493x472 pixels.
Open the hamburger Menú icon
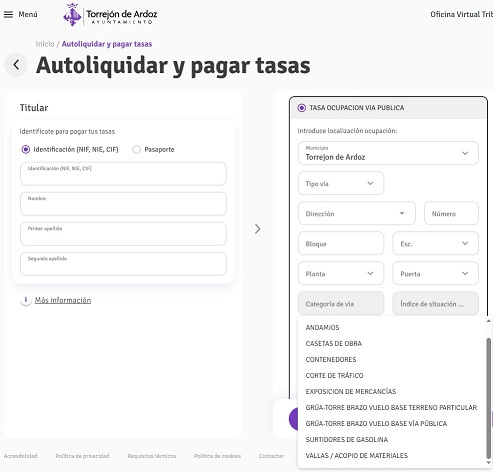(8, 14)
